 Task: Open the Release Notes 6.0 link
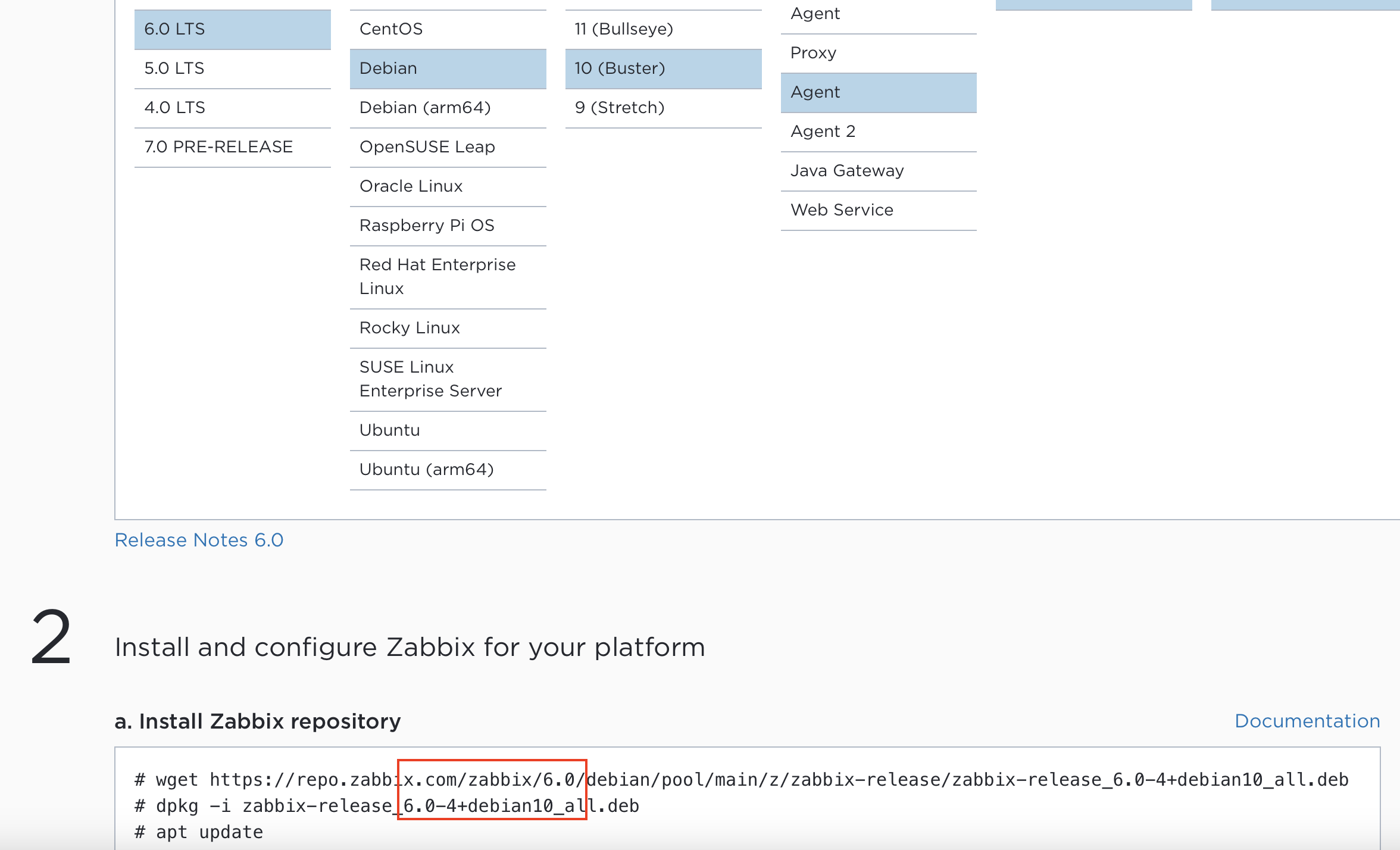click(199, 540)
